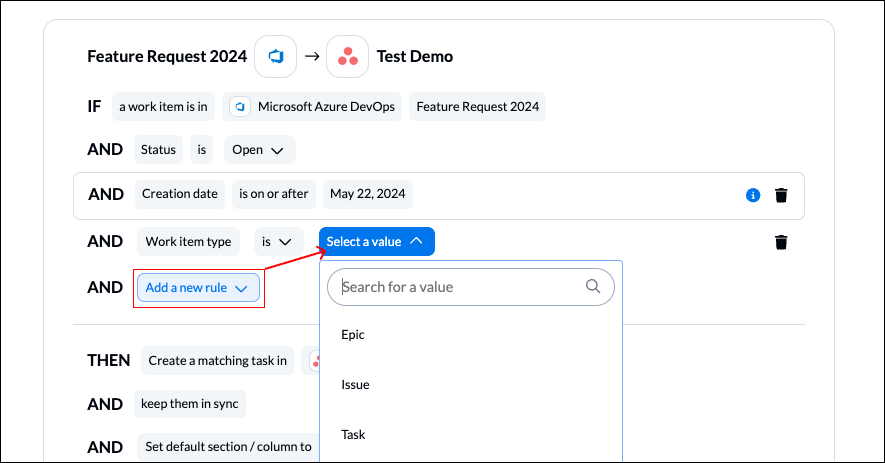Choose Issue from the value list

pyautogui.click(x=355, y=384)
